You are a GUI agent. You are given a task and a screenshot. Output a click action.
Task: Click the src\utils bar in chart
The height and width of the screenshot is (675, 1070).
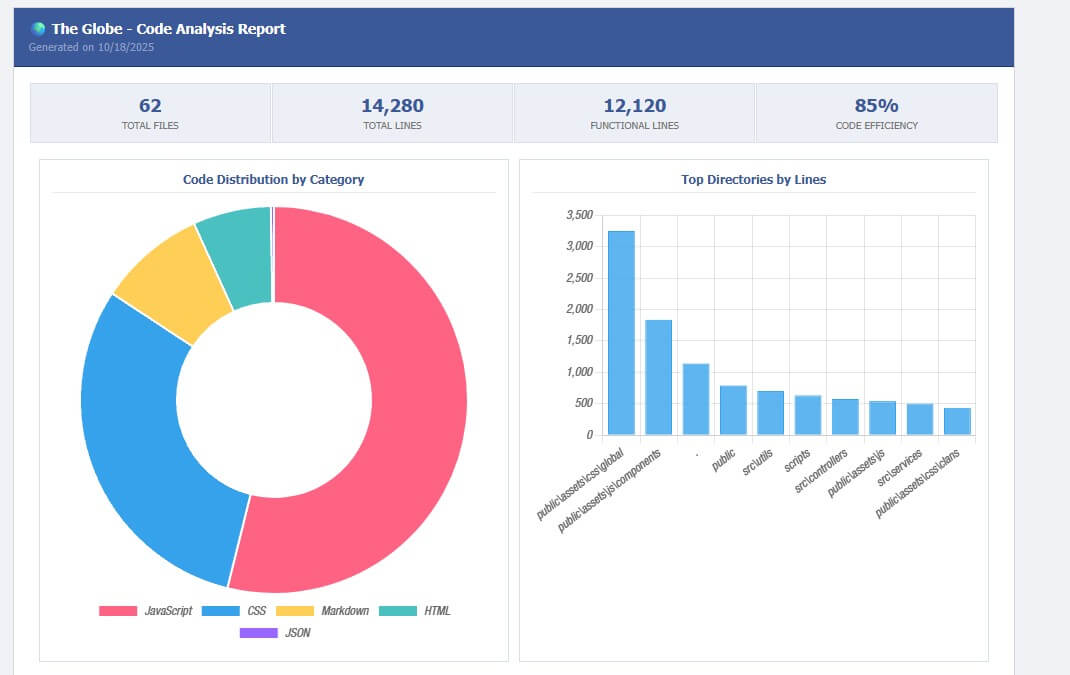[770, 412]
